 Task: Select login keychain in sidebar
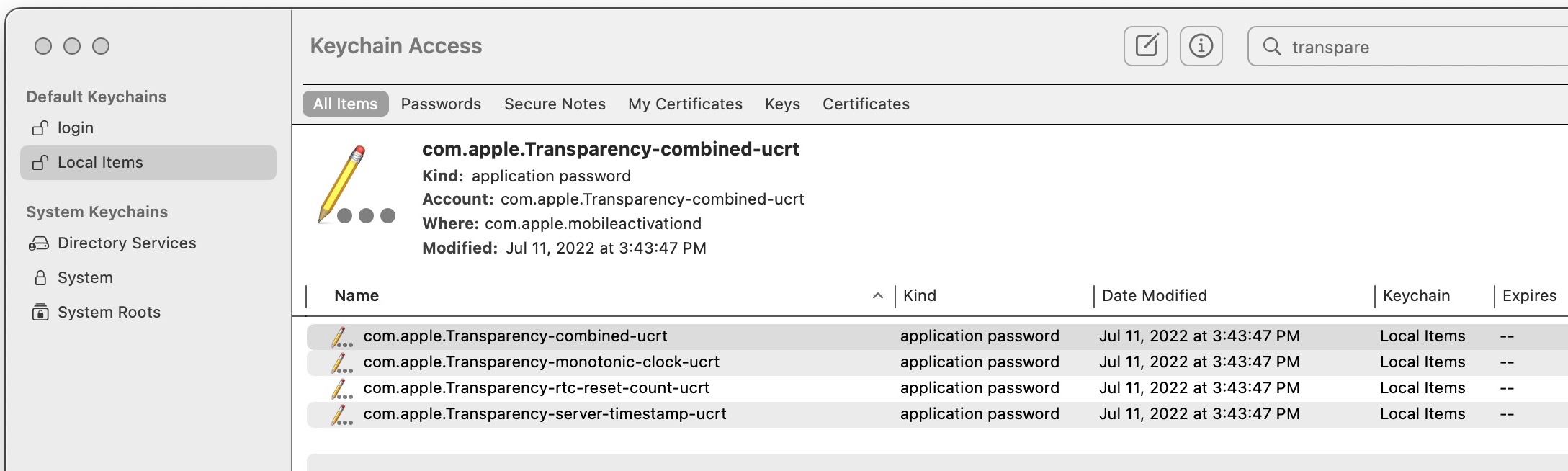pos(75,128)
